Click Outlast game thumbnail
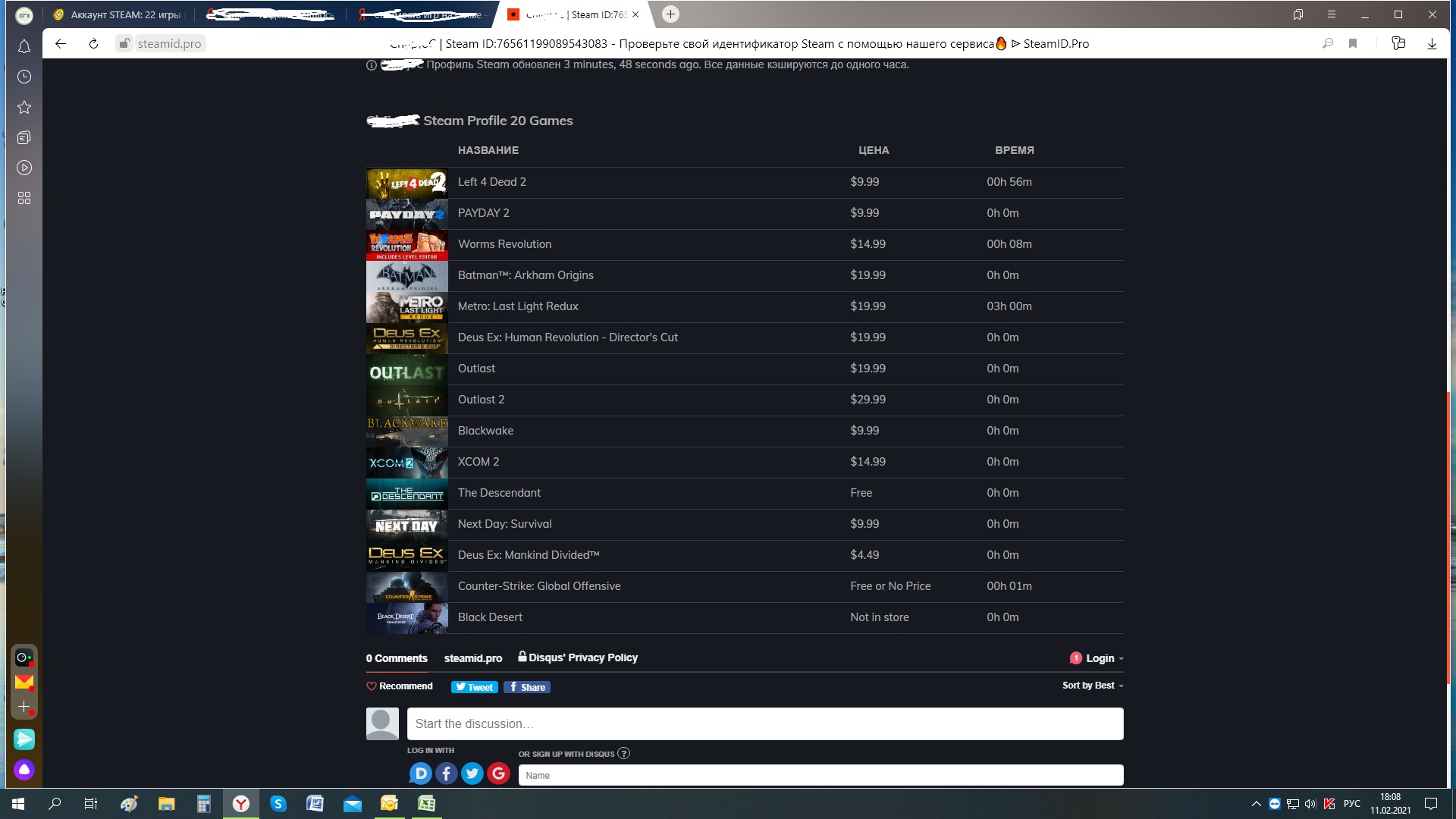Viewport: 1456px width, 819px height. point(407,369)
